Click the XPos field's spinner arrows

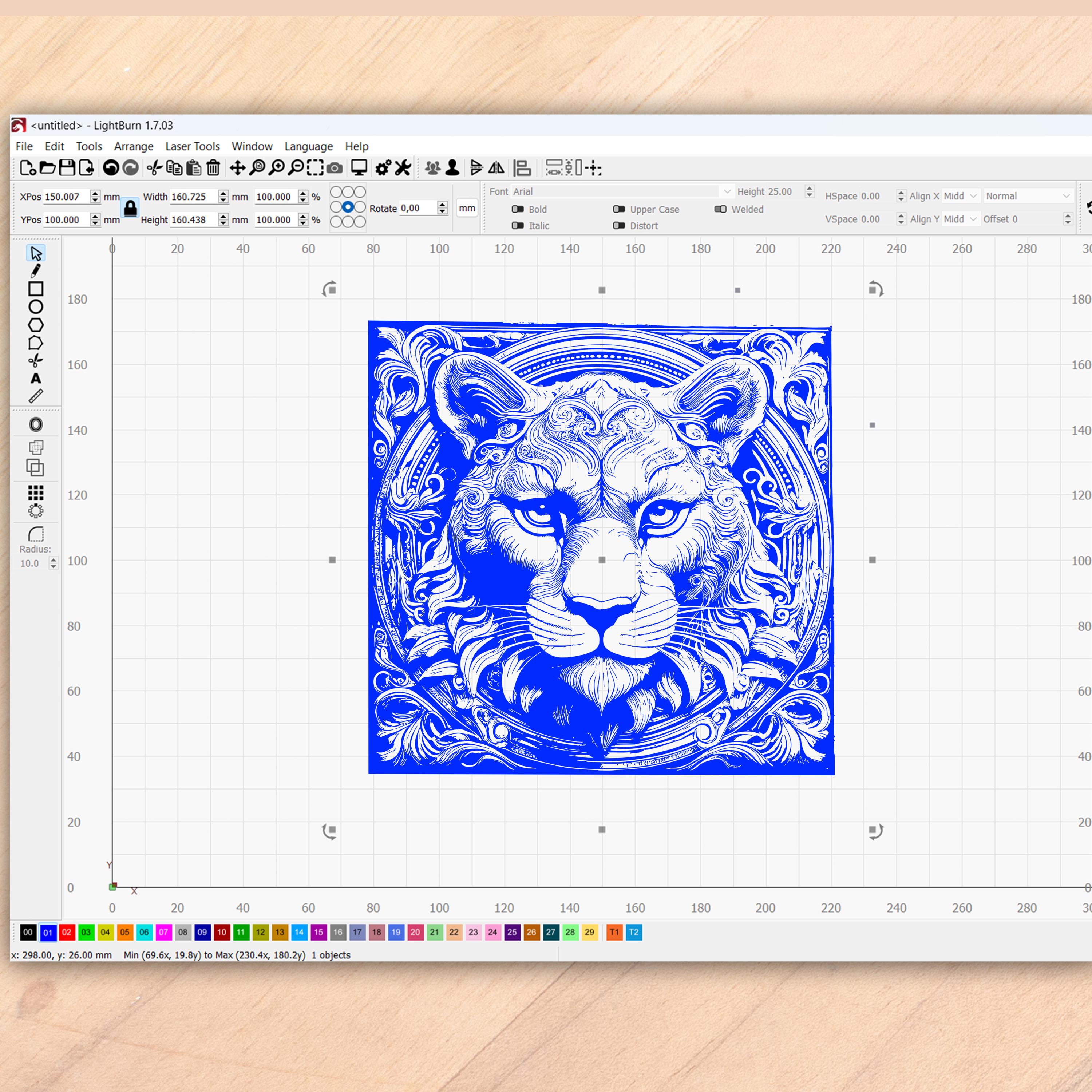pyautogui.click(x=95, y=197)
